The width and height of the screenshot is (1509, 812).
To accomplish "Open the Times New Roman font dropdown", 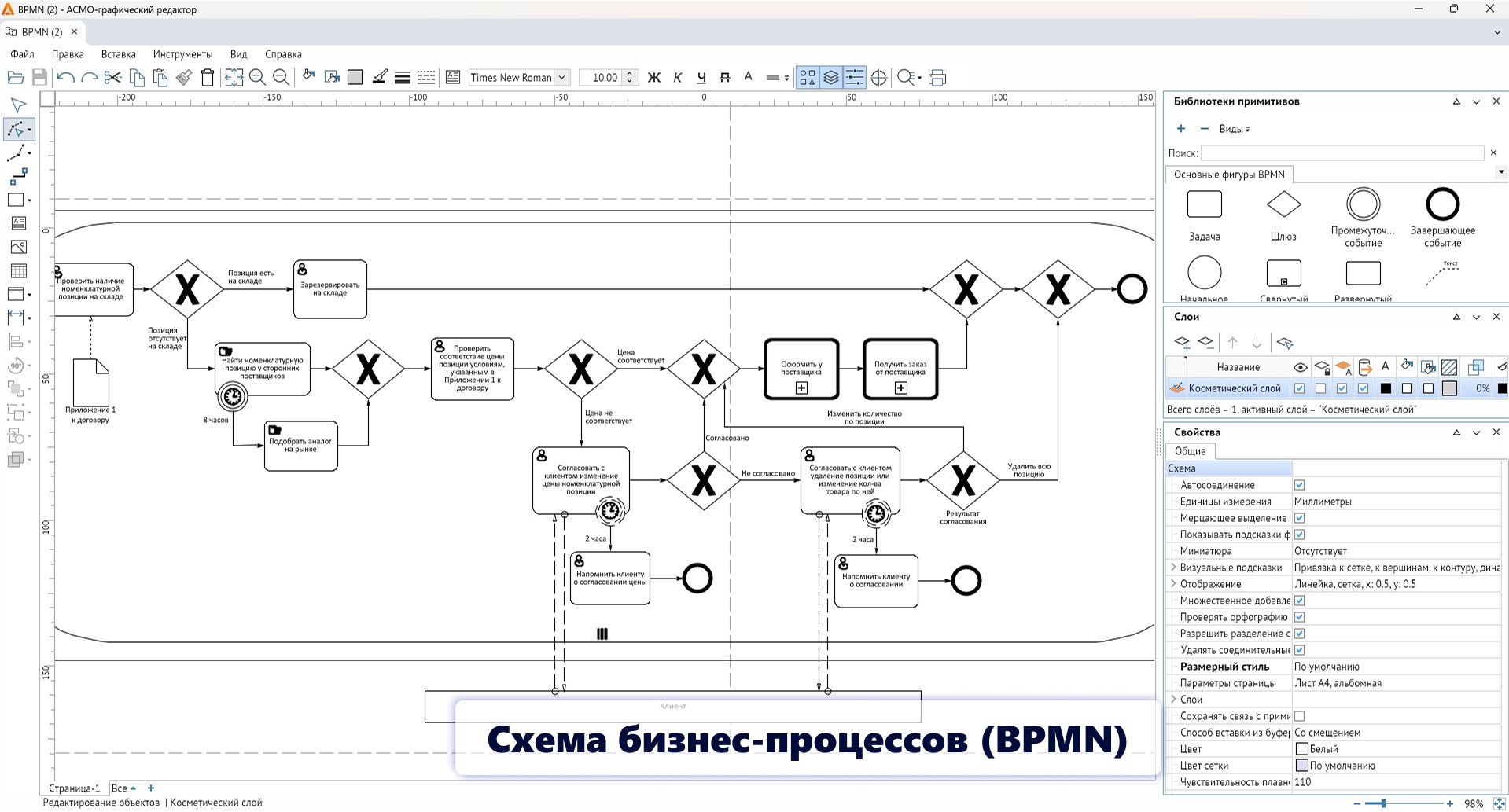I will click(561, 77).
